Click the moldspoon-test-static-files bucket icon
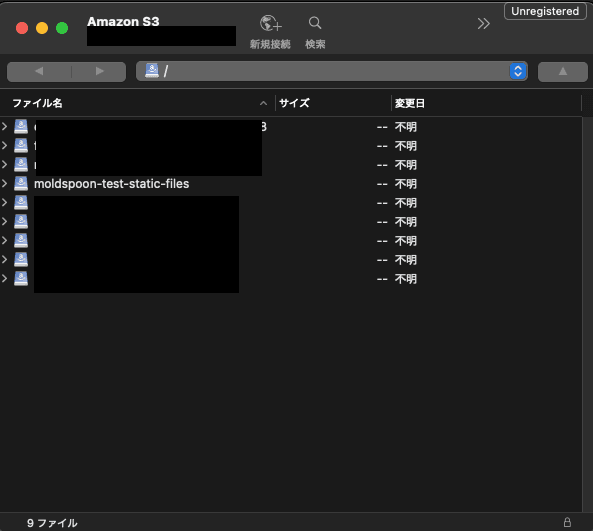The image size is (593, 531). [x=21, y=183]
